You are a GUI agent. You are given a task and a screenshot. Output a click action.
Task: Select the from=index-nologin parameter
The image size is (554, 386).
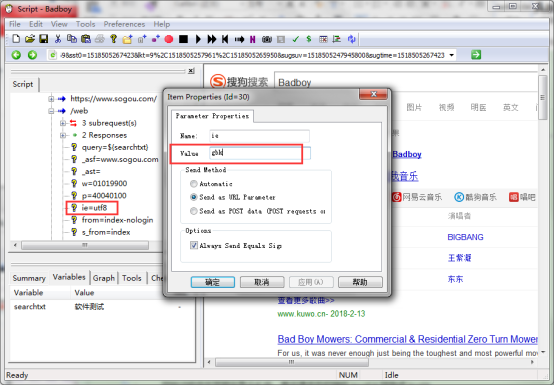(x=117, y=220)
